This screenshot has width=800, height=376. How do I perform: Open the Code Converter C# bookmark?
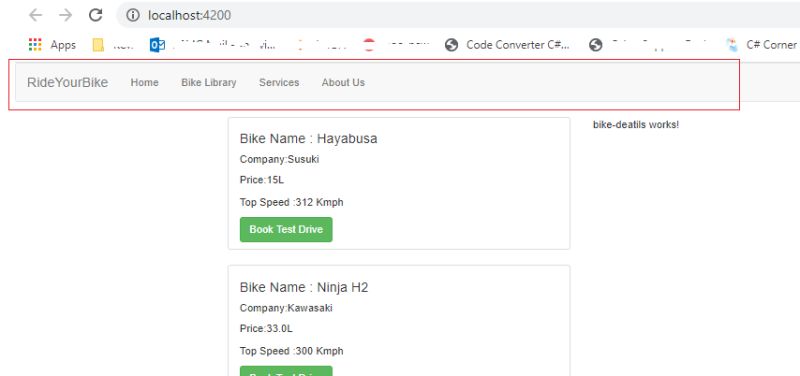point(508,45)
